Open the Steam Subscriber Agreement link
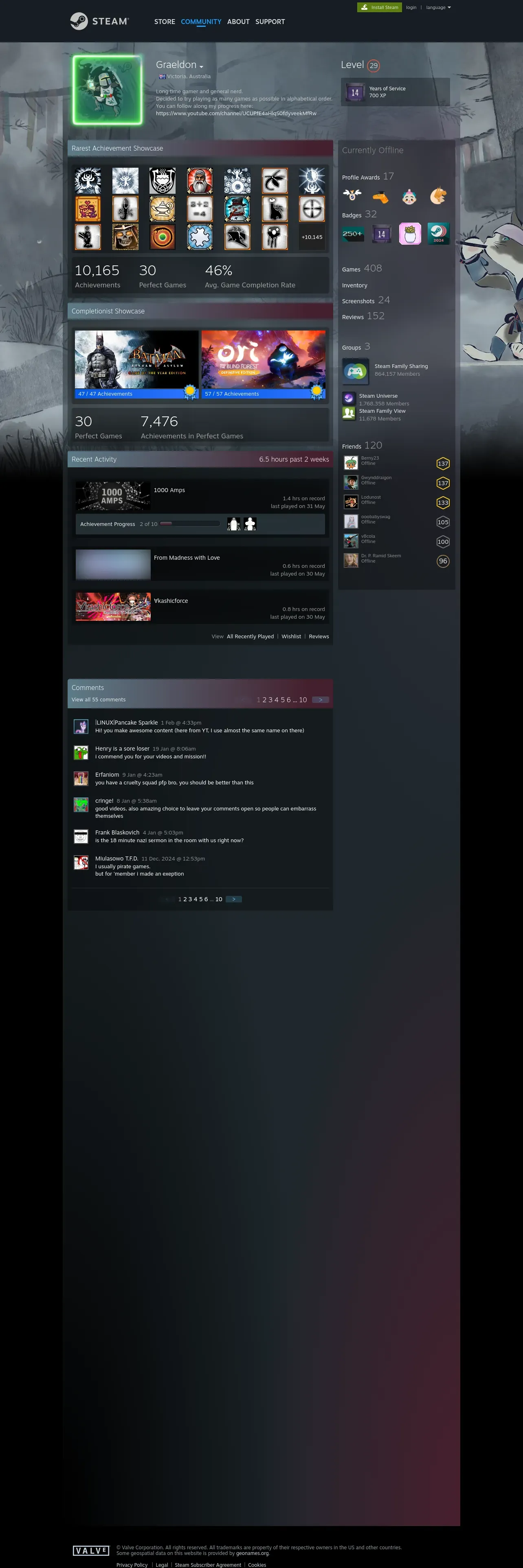This screenshot has height=1568, width=523. [208, 1565]
